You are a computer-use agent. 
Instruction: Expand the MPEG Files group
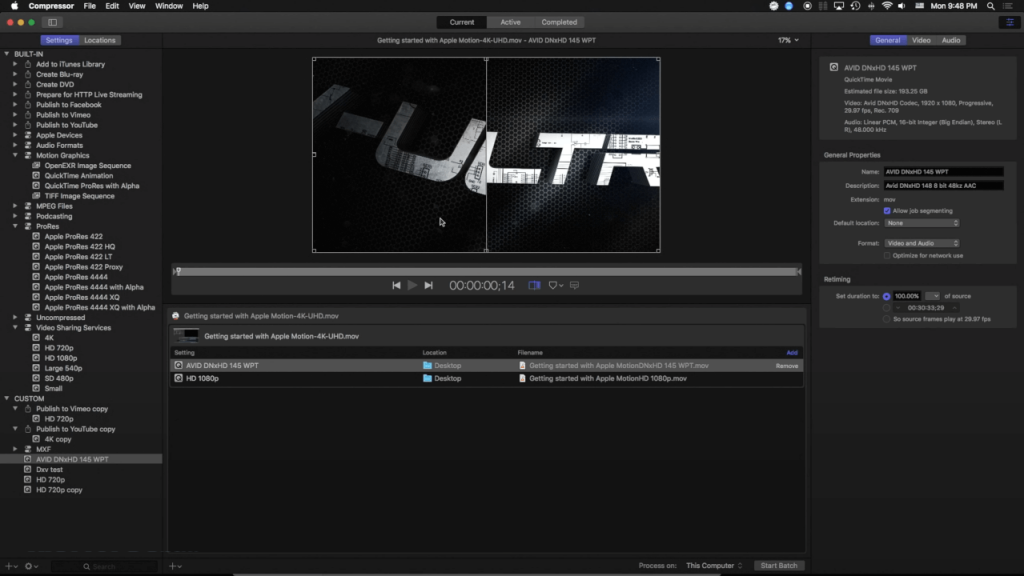(15, 206)
